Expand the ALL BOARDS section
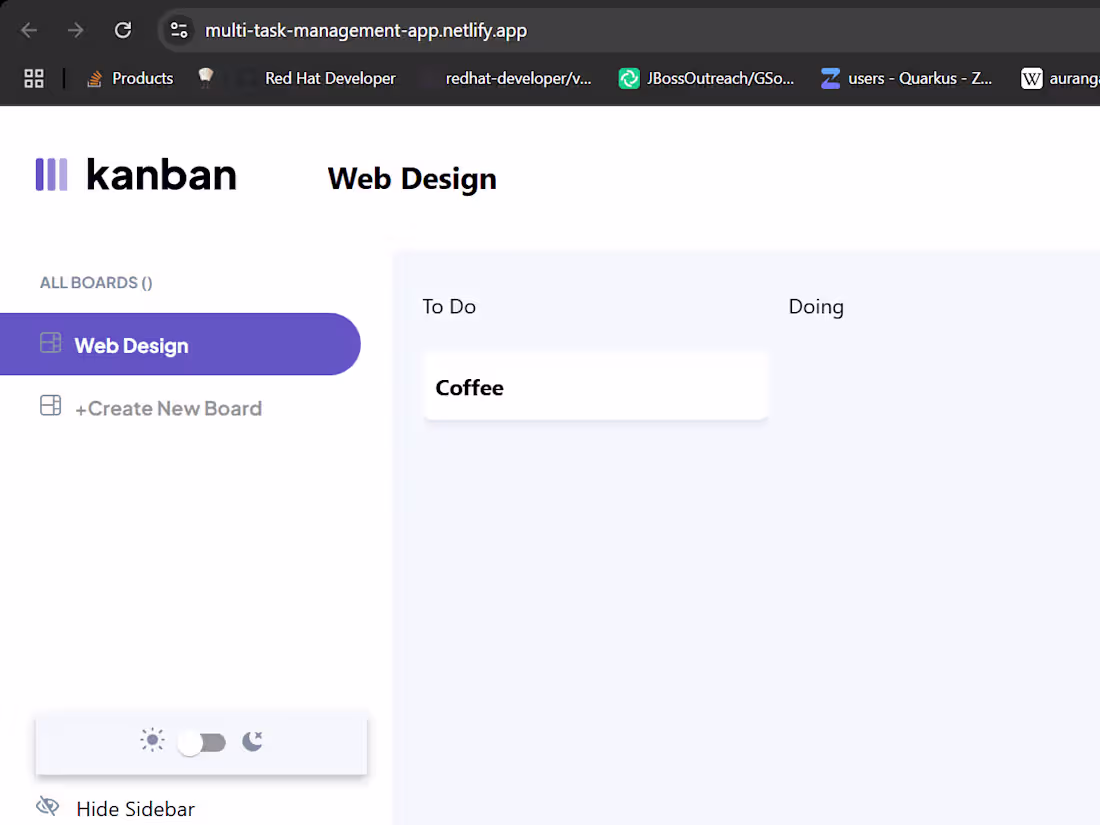This screenshot has width=1100, height=825. point(95,282)
